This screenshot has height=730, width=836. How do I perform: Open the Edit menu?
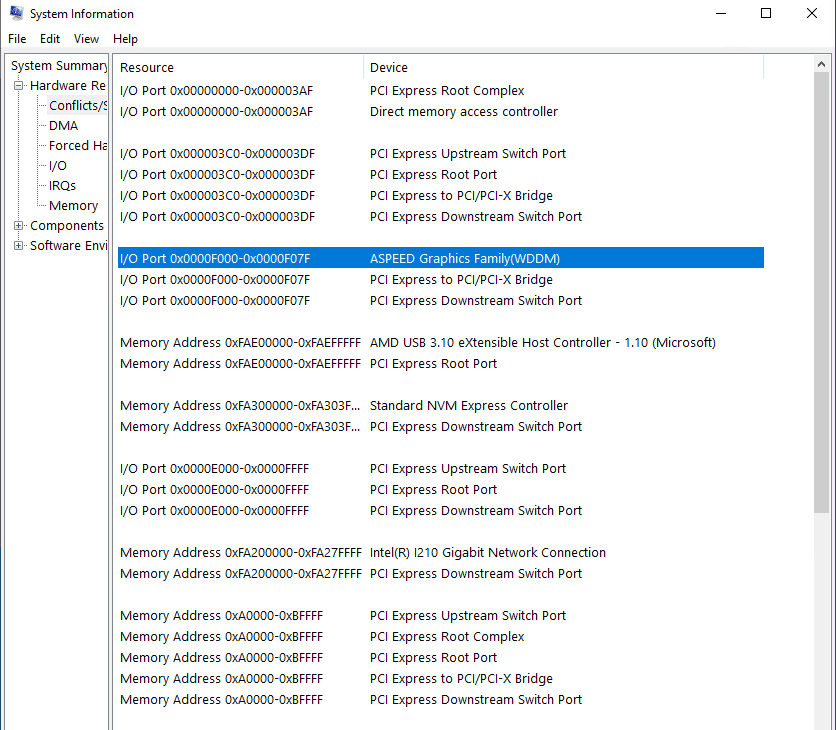[x=50, y=39]
